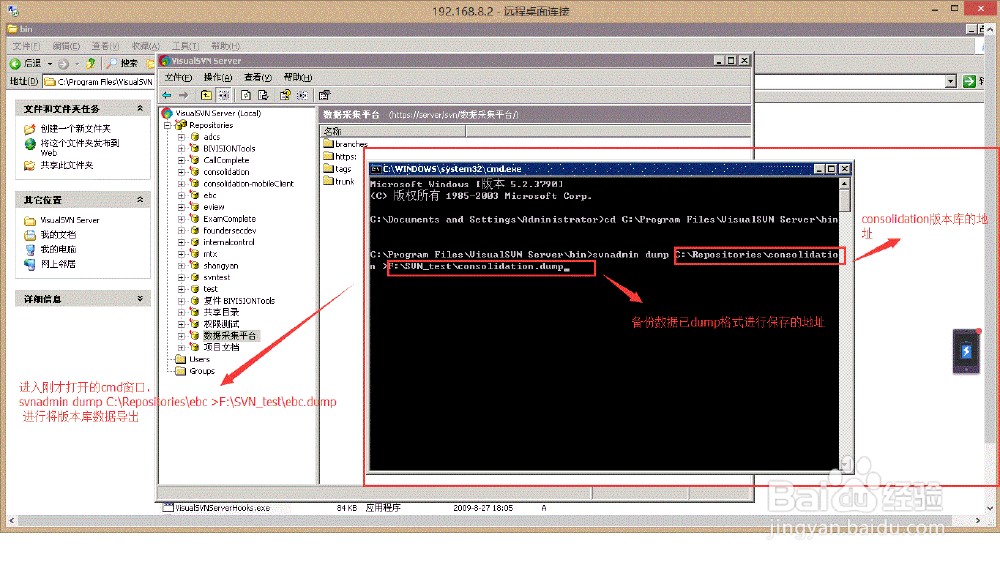Viewport: 1000px width, 562px height.
Task: Select the shangyan repository
Action: pyautogui.click(x=221, y=265)
